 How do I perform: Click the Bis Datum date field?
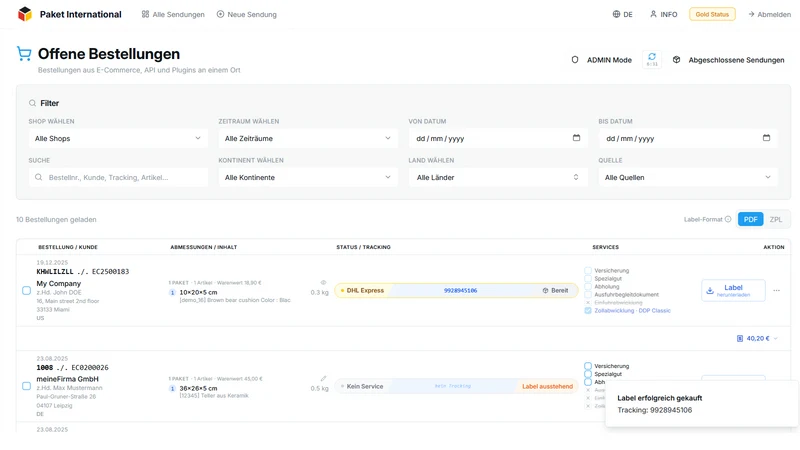coord(688,138)
